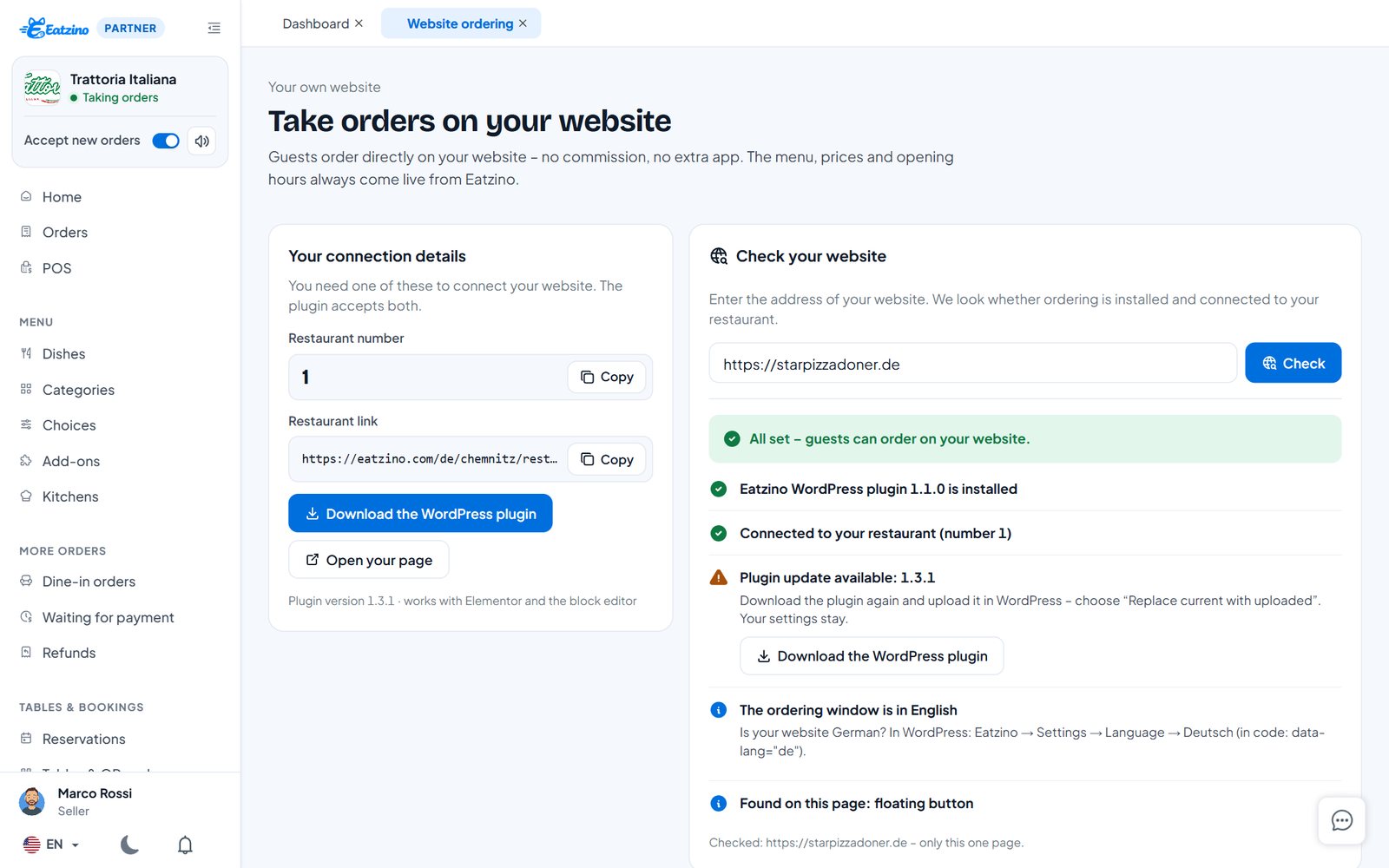Collapse the sidebar menu icon
Viewport: 1389px width, 868px height.
(x=214, y=29)
